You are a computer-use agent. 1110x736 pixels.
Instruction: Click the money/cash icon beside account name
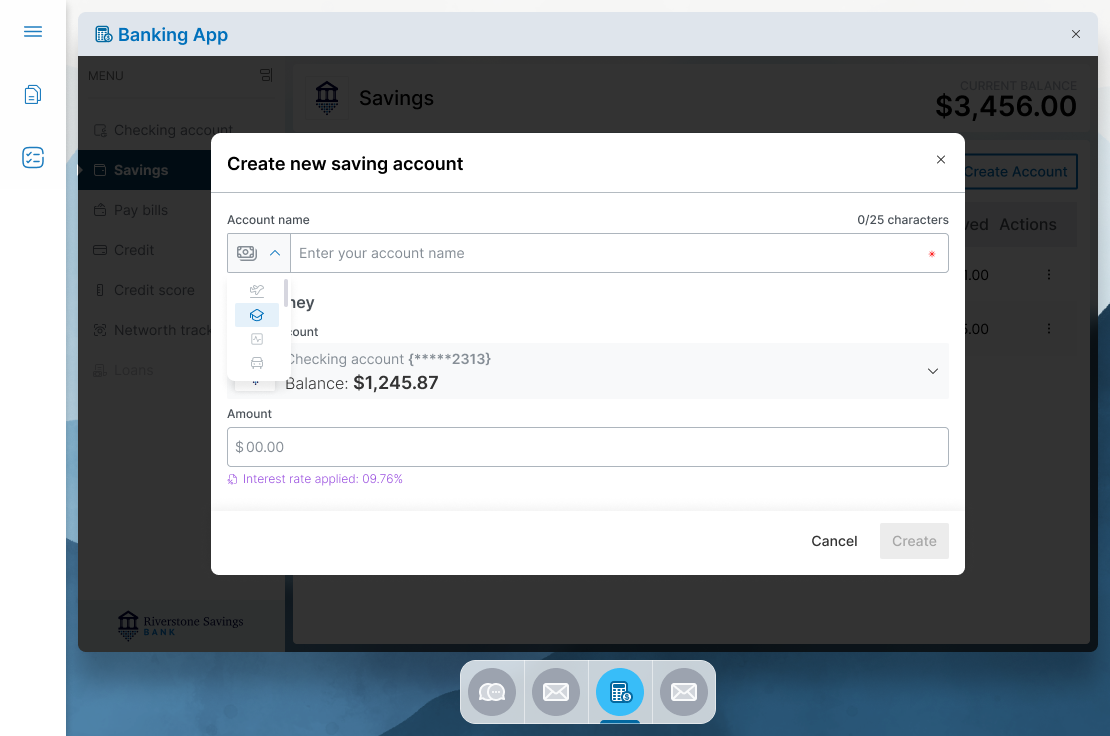(x=246, y=252)
